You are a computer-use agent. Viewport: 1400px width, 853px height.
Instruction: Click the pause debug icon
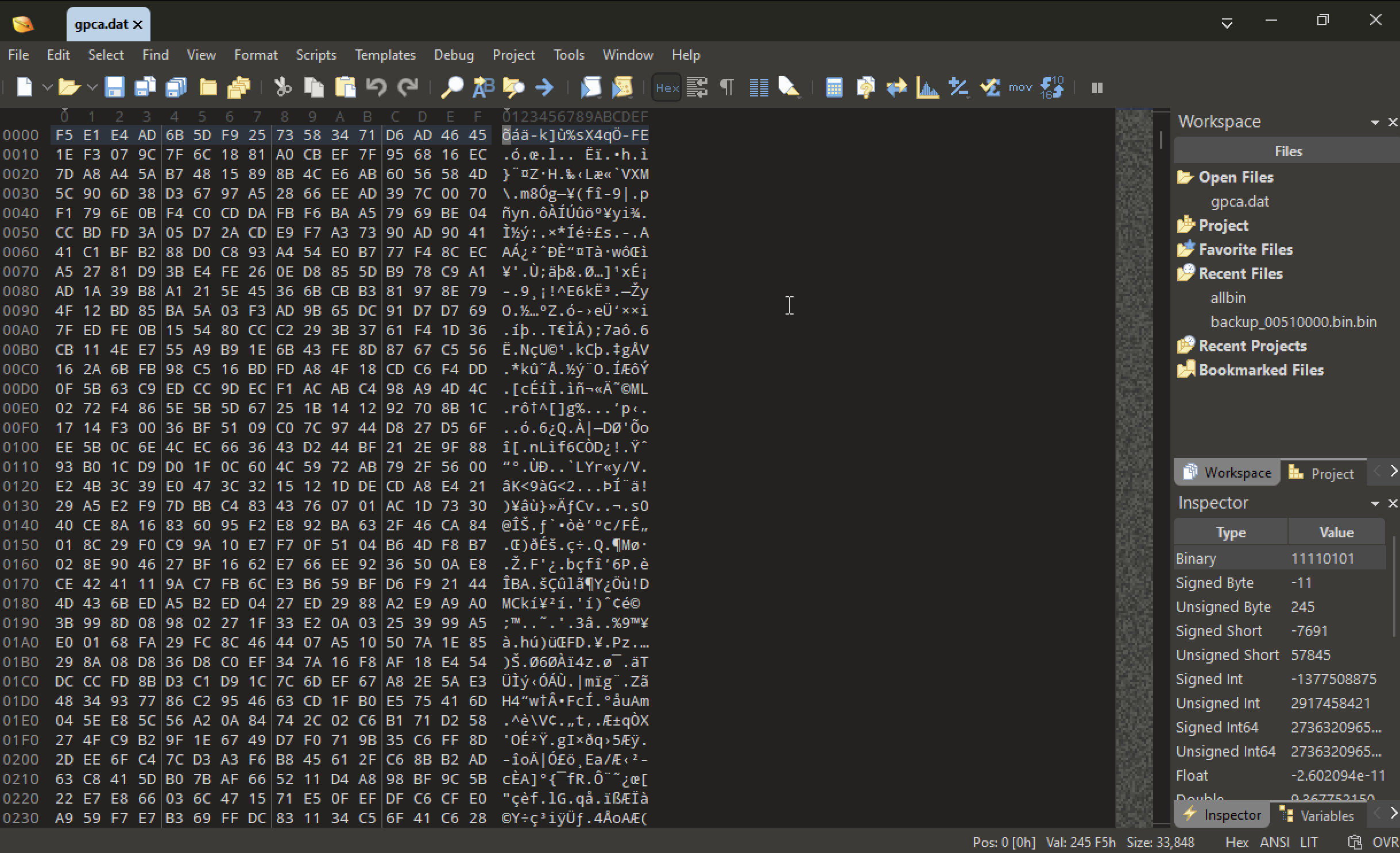click(1097, 88)
